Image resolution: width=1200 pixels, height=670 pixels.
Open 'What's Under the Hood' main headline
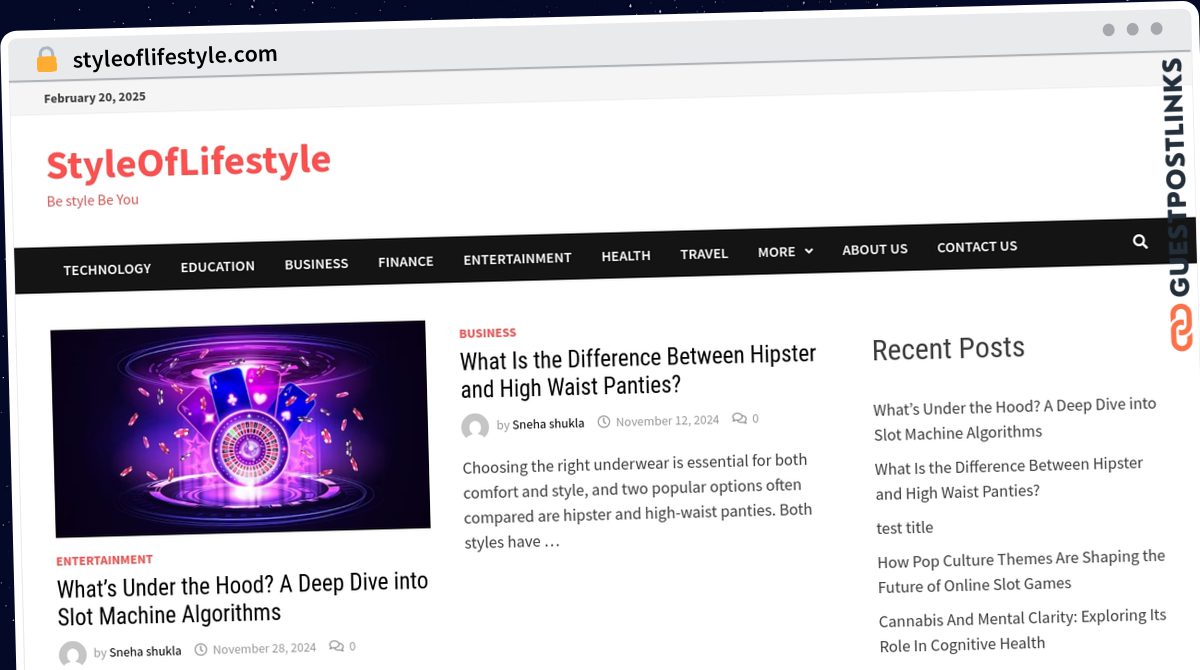(x=243, y=598)
